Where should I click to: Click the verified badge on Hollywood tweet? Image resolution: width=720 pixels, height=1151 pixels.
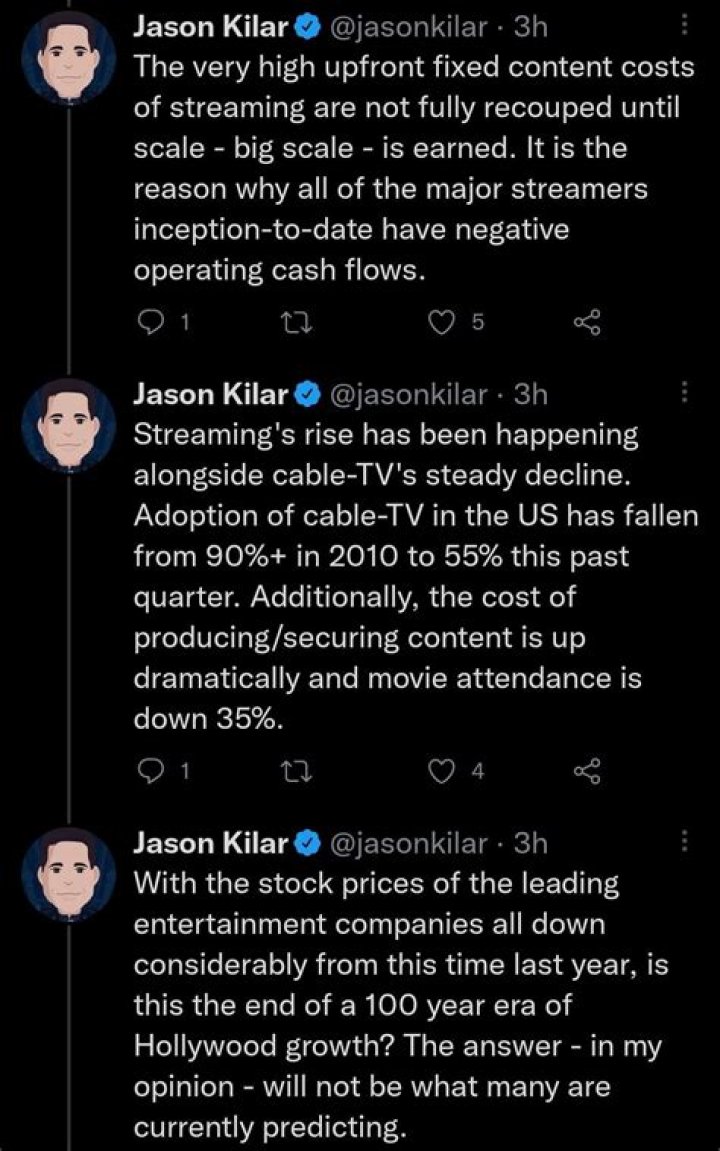pyautogui.click(x=305, y=843)
